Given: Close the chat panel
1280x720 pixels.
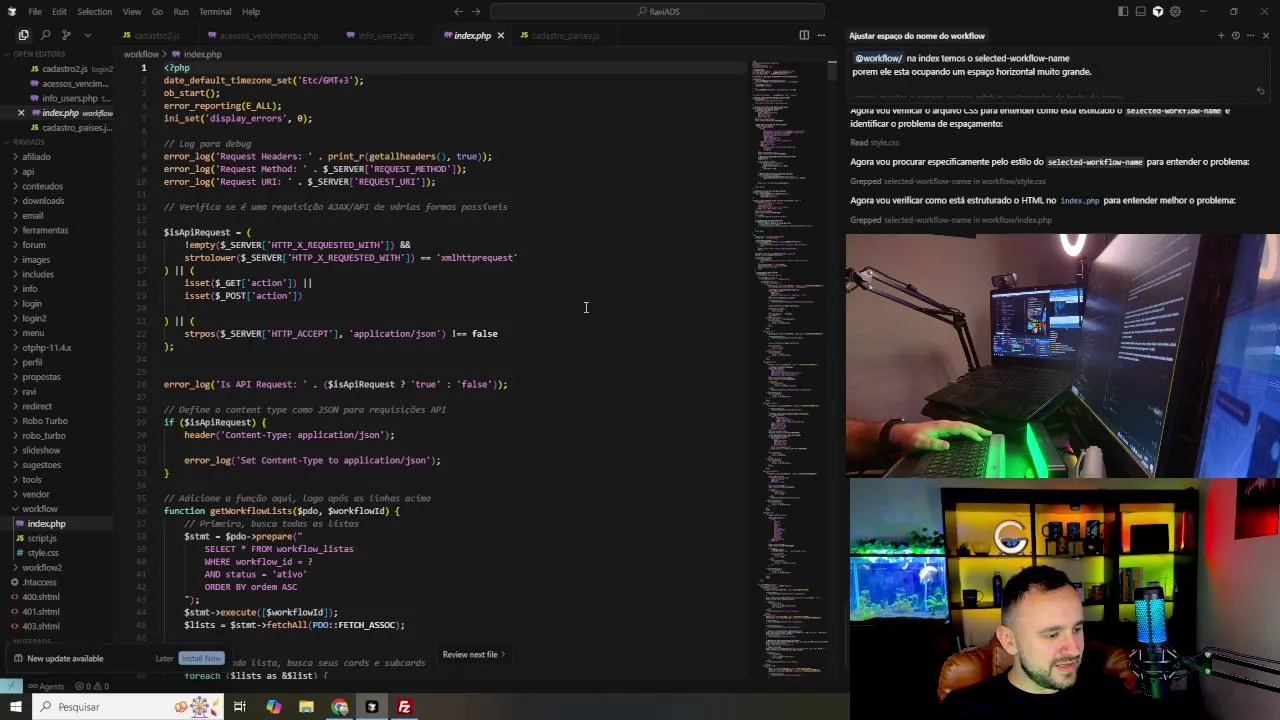Looking at the screenshot, I should click(1266, 35).
